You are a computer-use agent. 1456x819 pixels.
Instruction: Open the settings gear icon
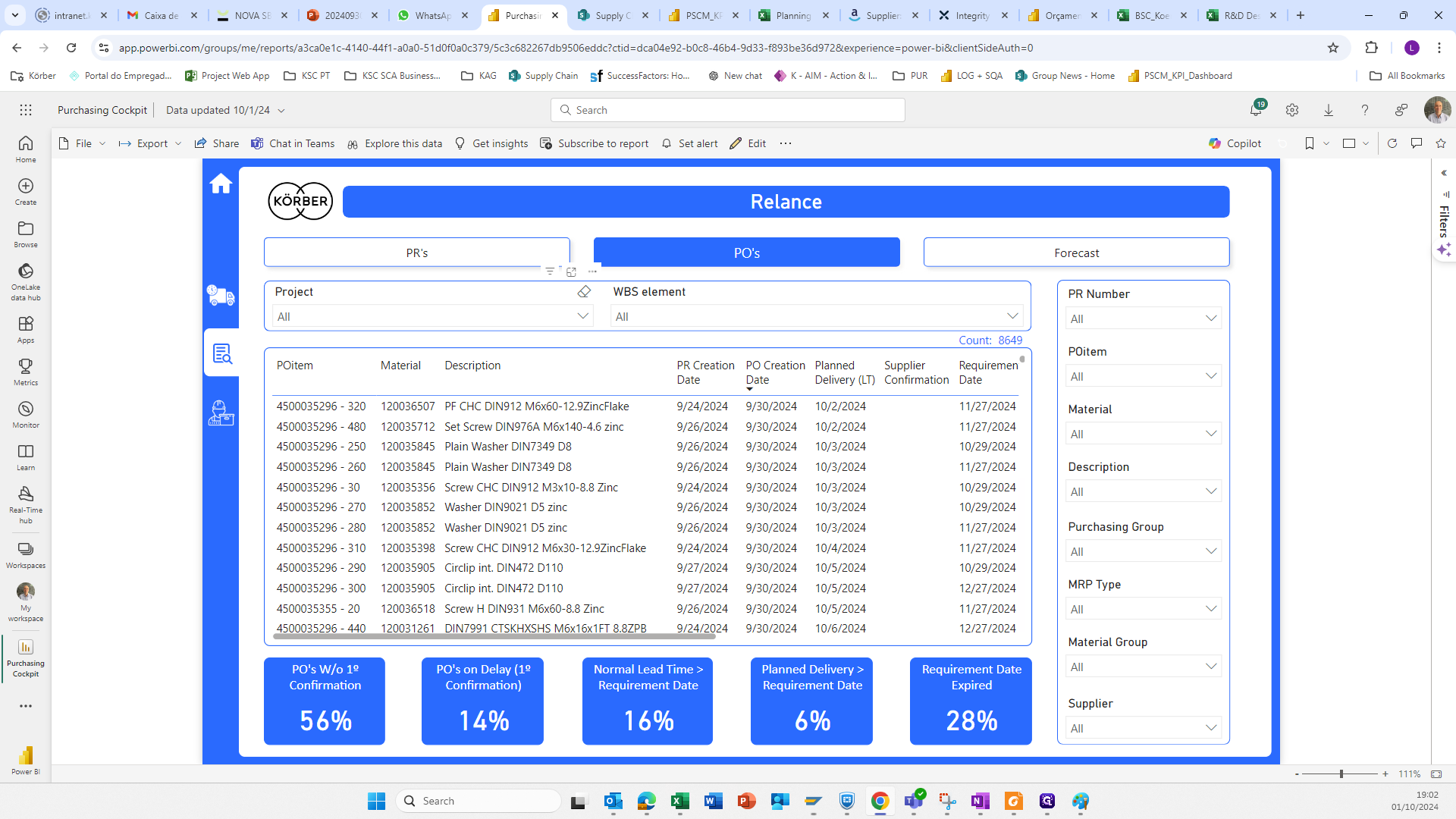1292,110
